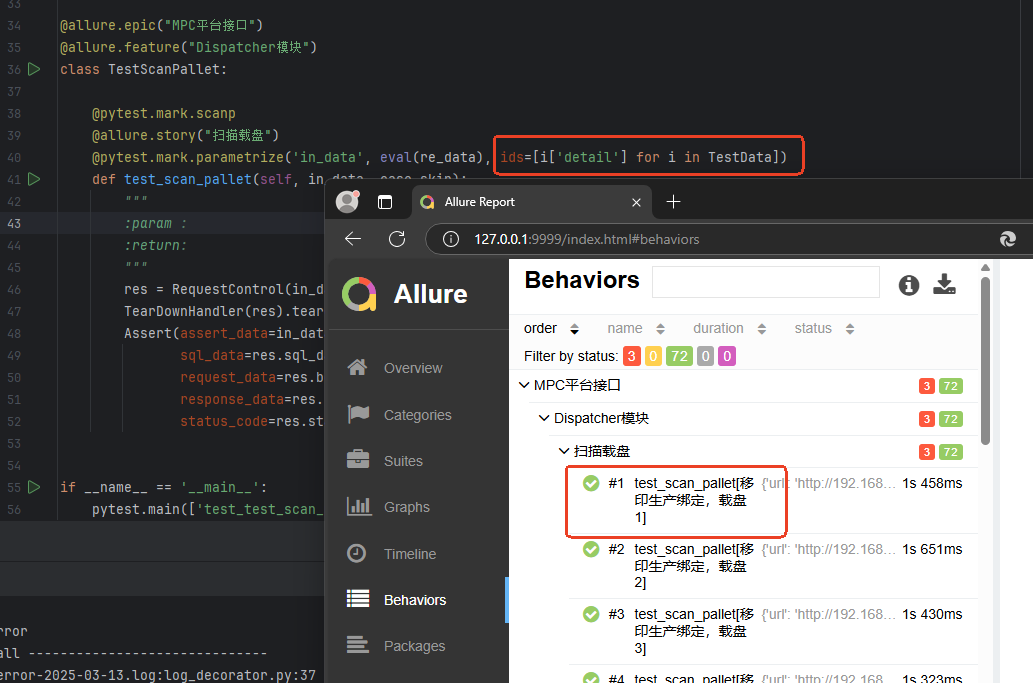Click the @allure.epic decorator on line 34
This screenshot has width=1033, height=683.
coord(108,25)
